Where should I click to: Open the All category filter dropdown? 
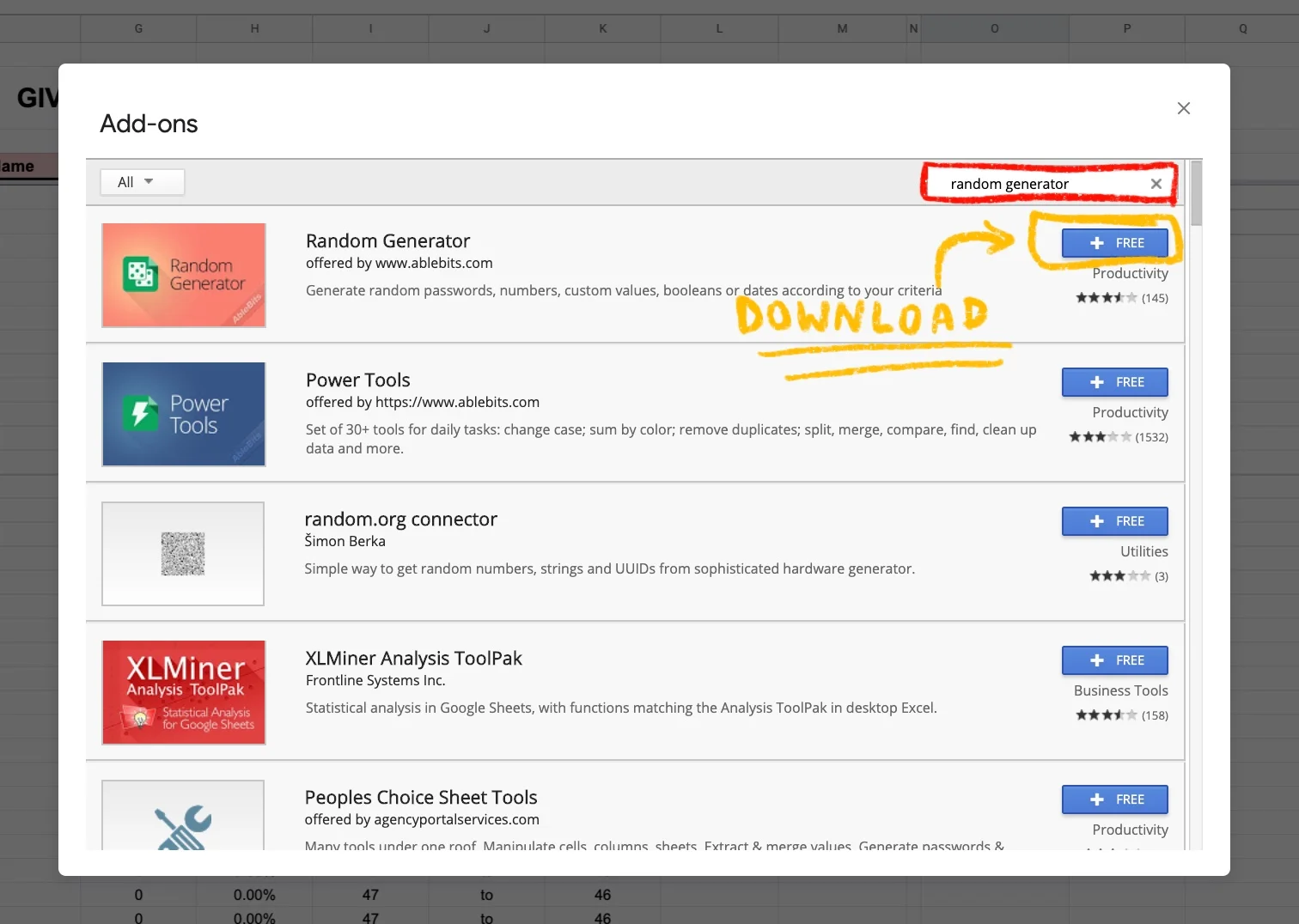pos(143,182)
